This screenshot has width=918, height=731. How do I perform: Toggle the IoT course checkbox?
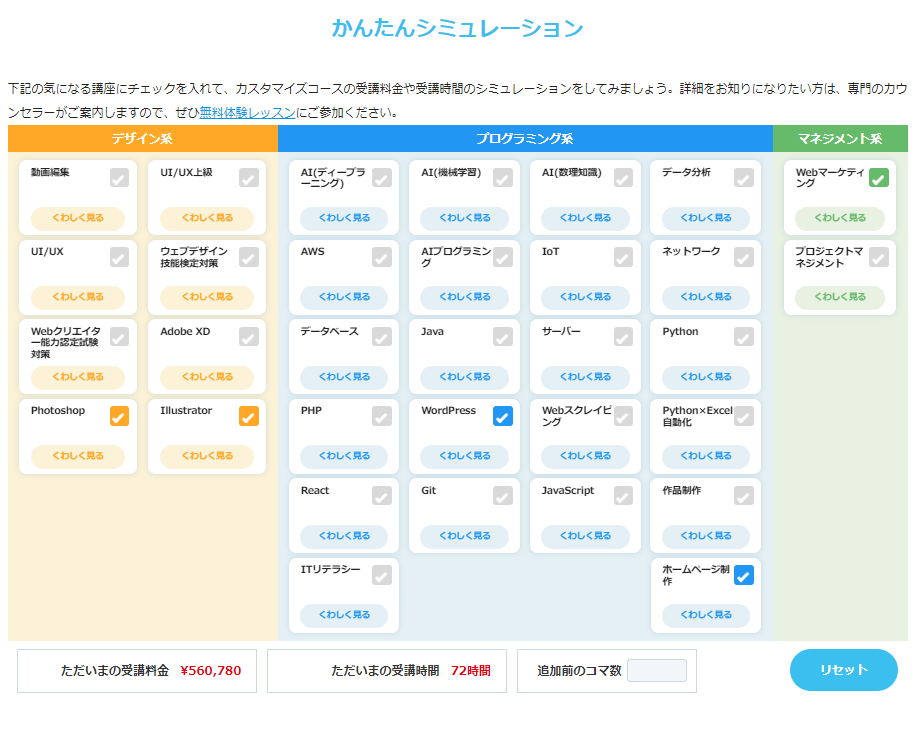(624, 257)
